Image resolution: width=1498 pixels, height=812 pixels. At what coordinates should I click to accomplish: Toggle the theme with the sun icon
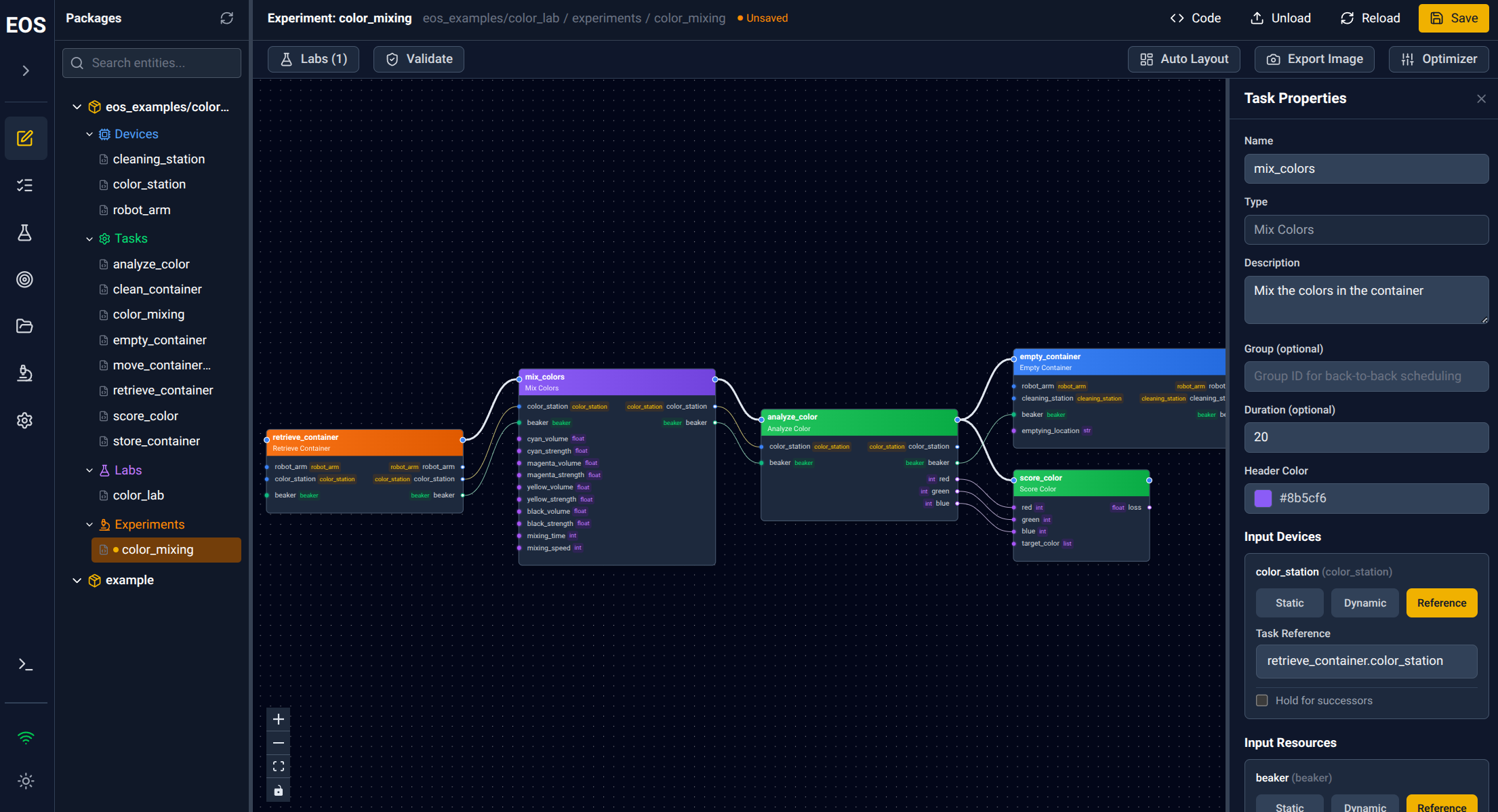tap(25, 781)
